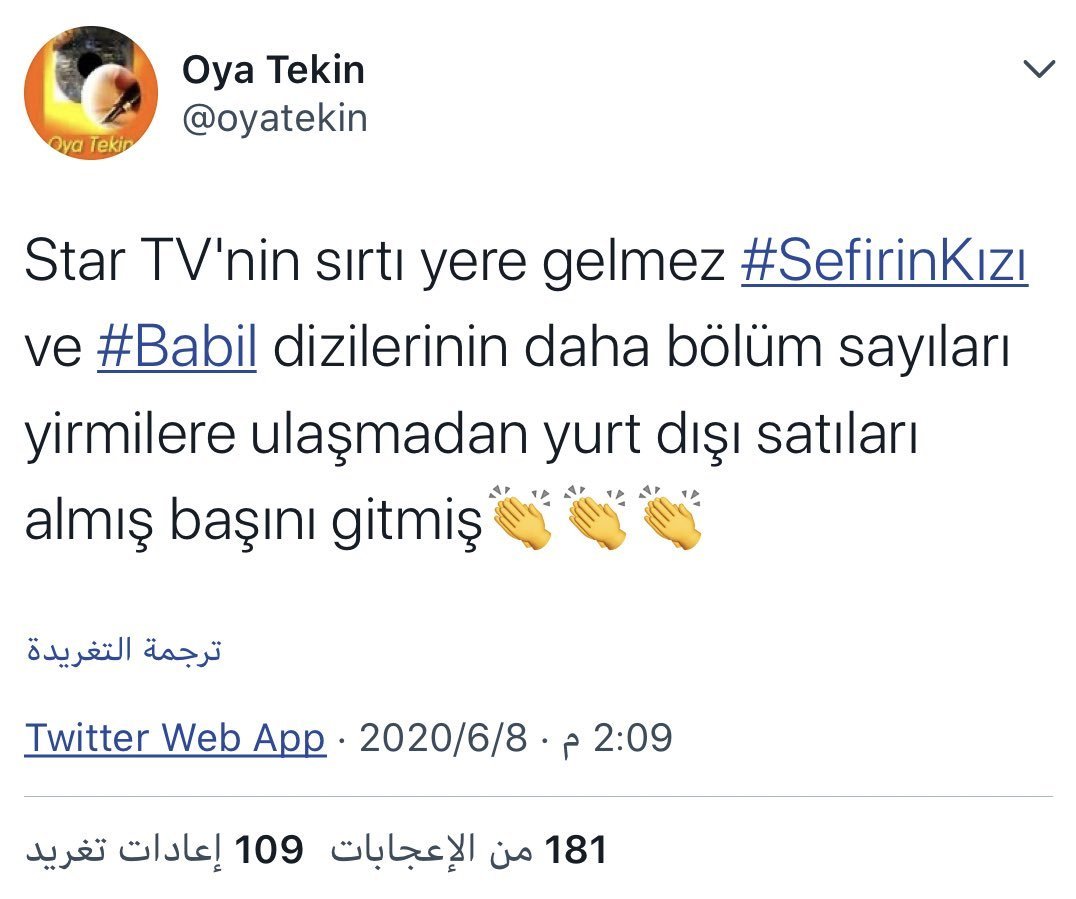Click the first clapping hands emoji
Screen dimensions: 1076x899
(x=522, y=517)
